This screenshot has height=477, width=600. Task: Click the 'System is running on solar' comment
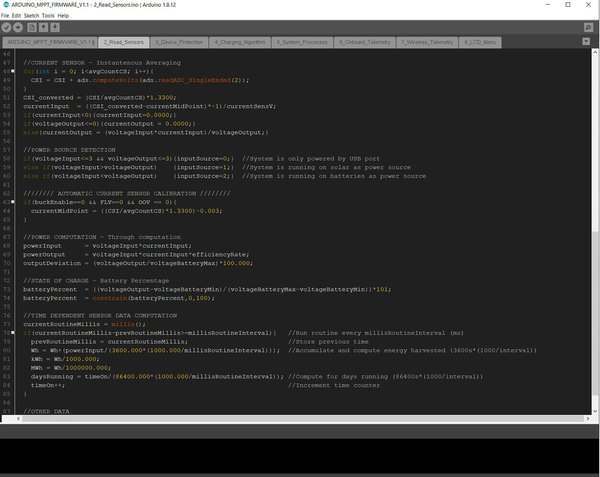point(326,168)
